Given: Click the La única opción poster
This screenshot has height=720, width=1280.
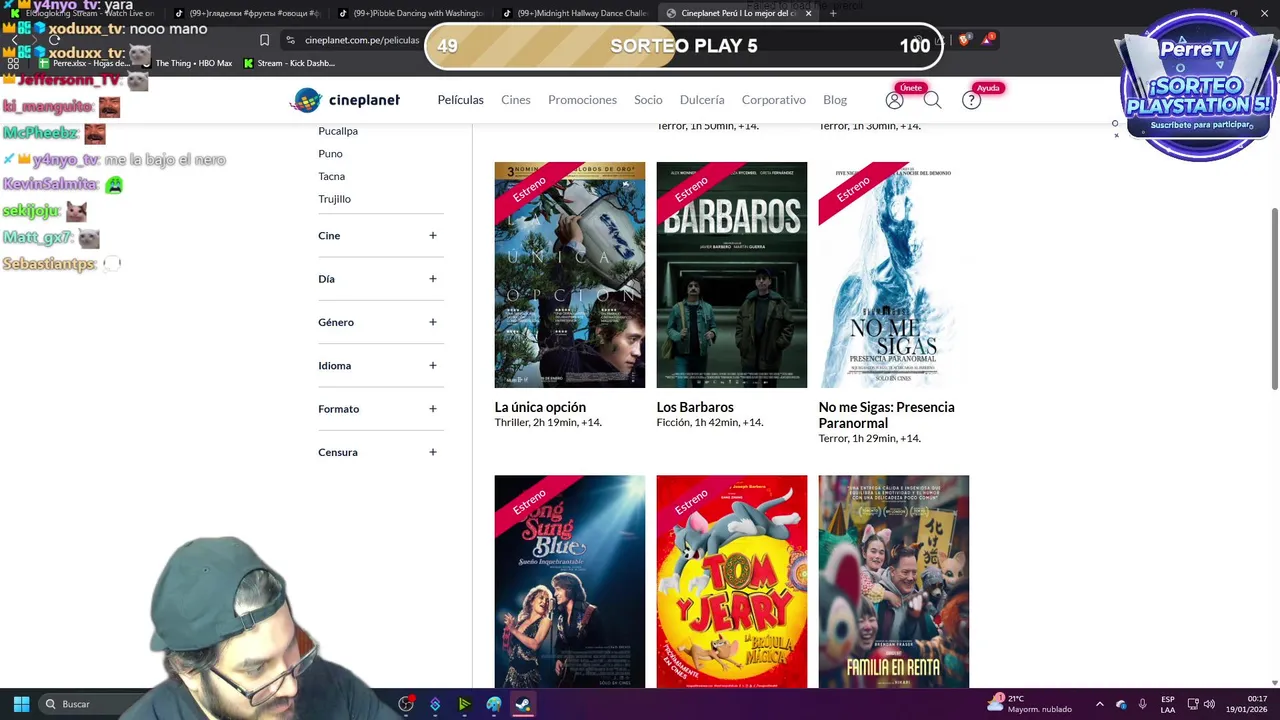Looking at the screenshot, I should (570, 275).
